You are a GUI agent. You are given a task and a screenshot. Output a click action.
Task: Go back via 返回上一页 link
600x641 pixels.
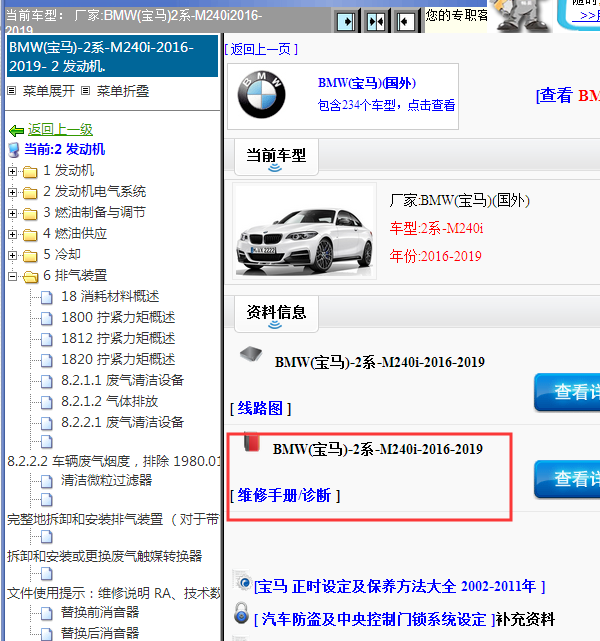[x=261, y=50]
